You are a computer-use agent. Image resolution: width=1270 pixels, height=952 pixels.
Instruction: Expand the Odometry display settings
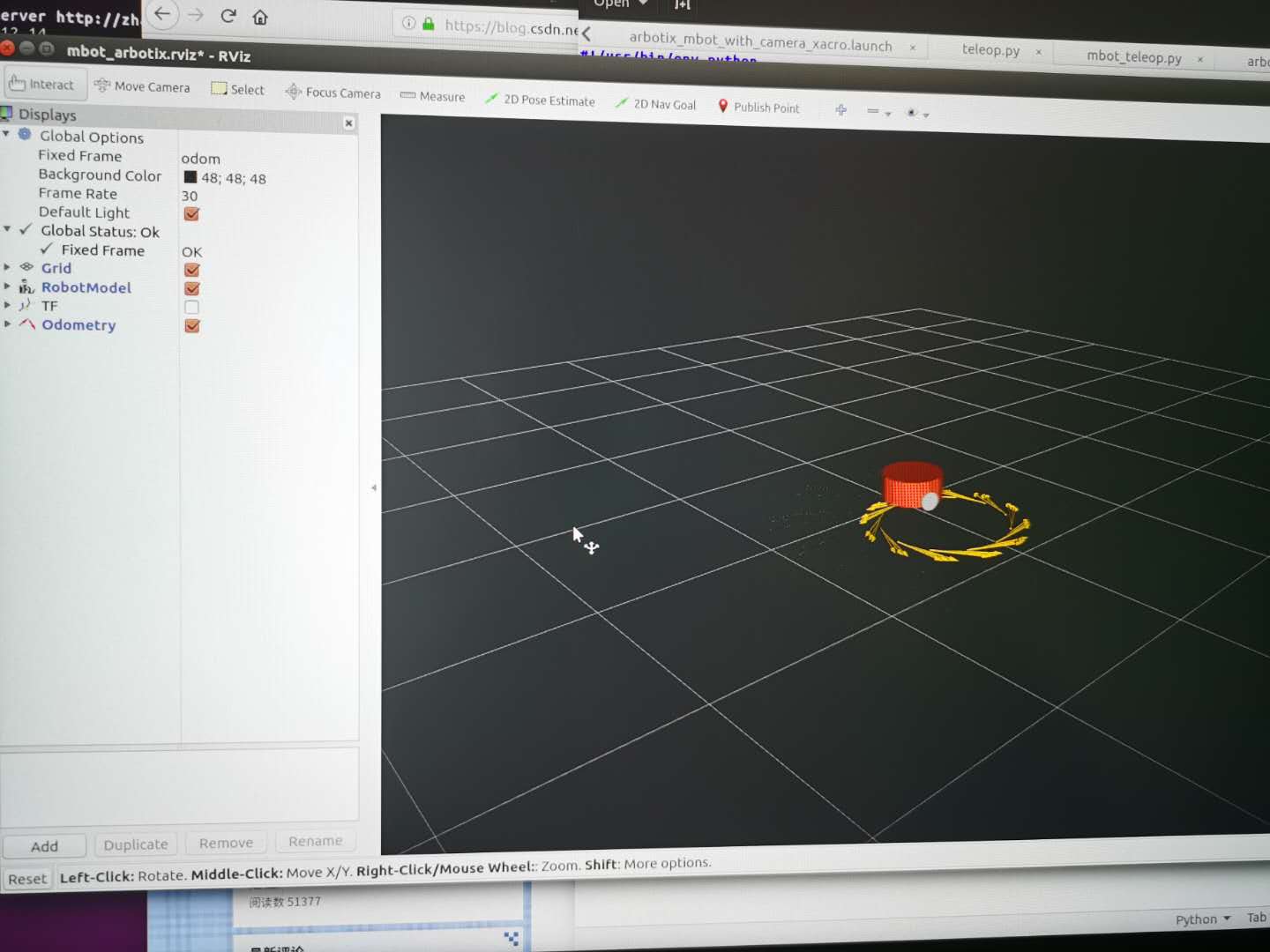[x=7, y=324]
